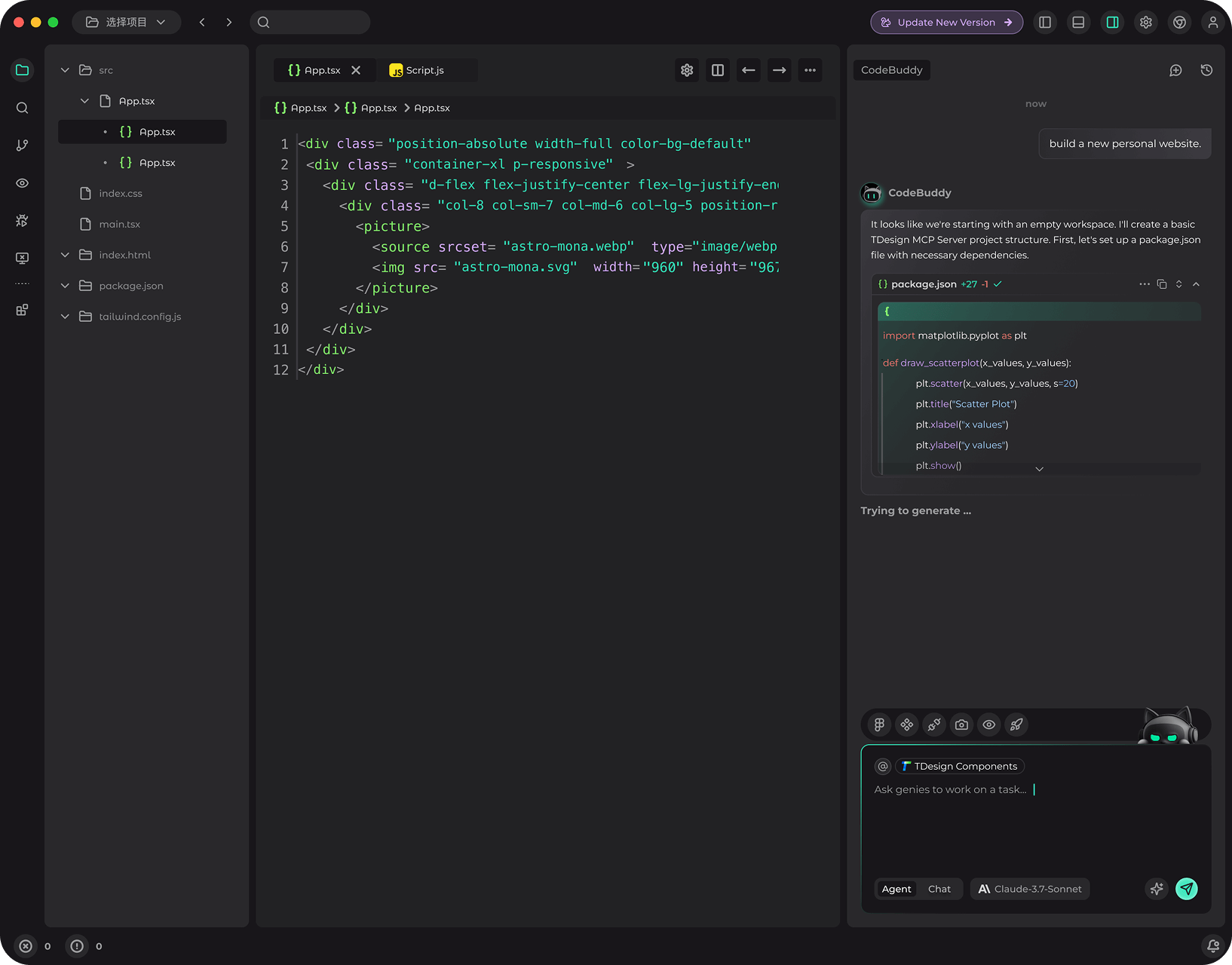Switch chat mode to Chat
This screenshot has width=1232, height=965.
pyautogui.click(x=939, y=889)
